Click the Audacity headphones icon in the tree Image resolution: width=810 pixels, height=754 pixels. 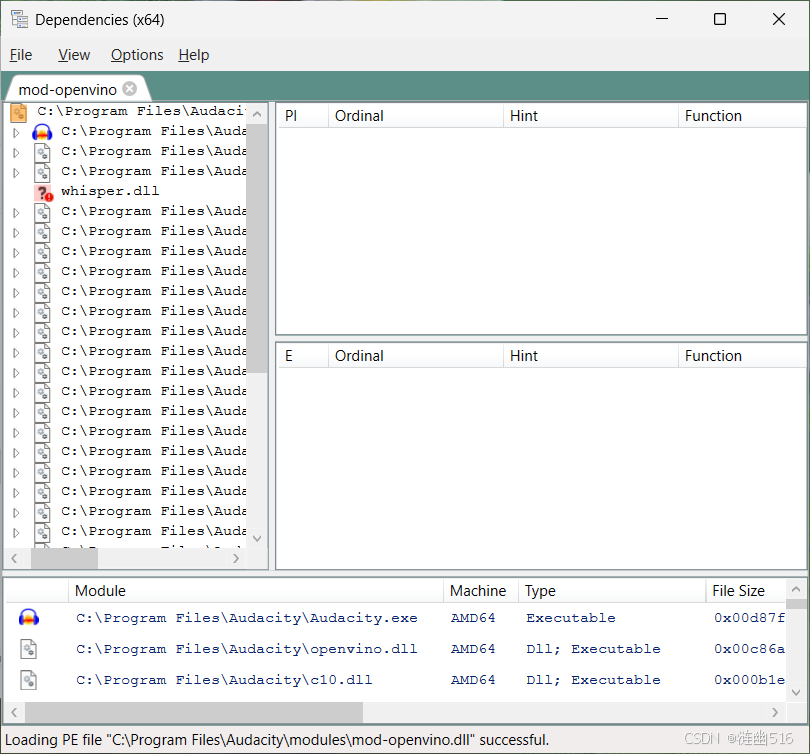[42, 132]
